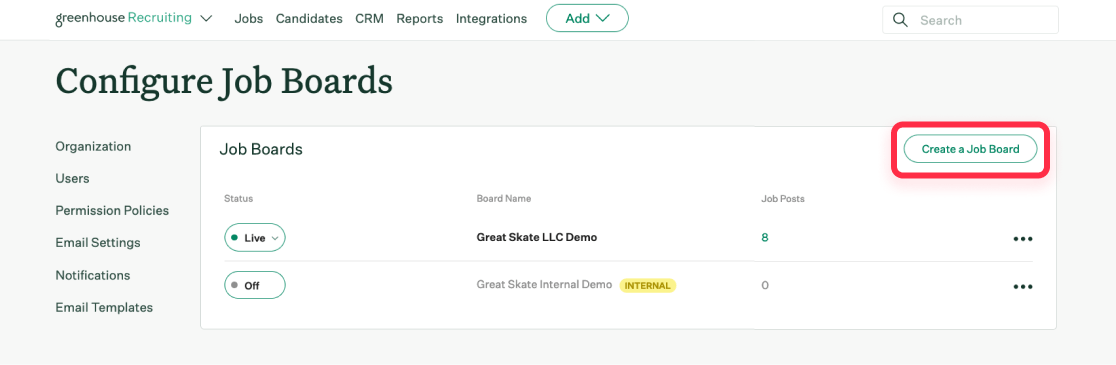Click the 8 job posts count link
The height and width of the screenshot is (365, 1116).
tap(765, 238)
